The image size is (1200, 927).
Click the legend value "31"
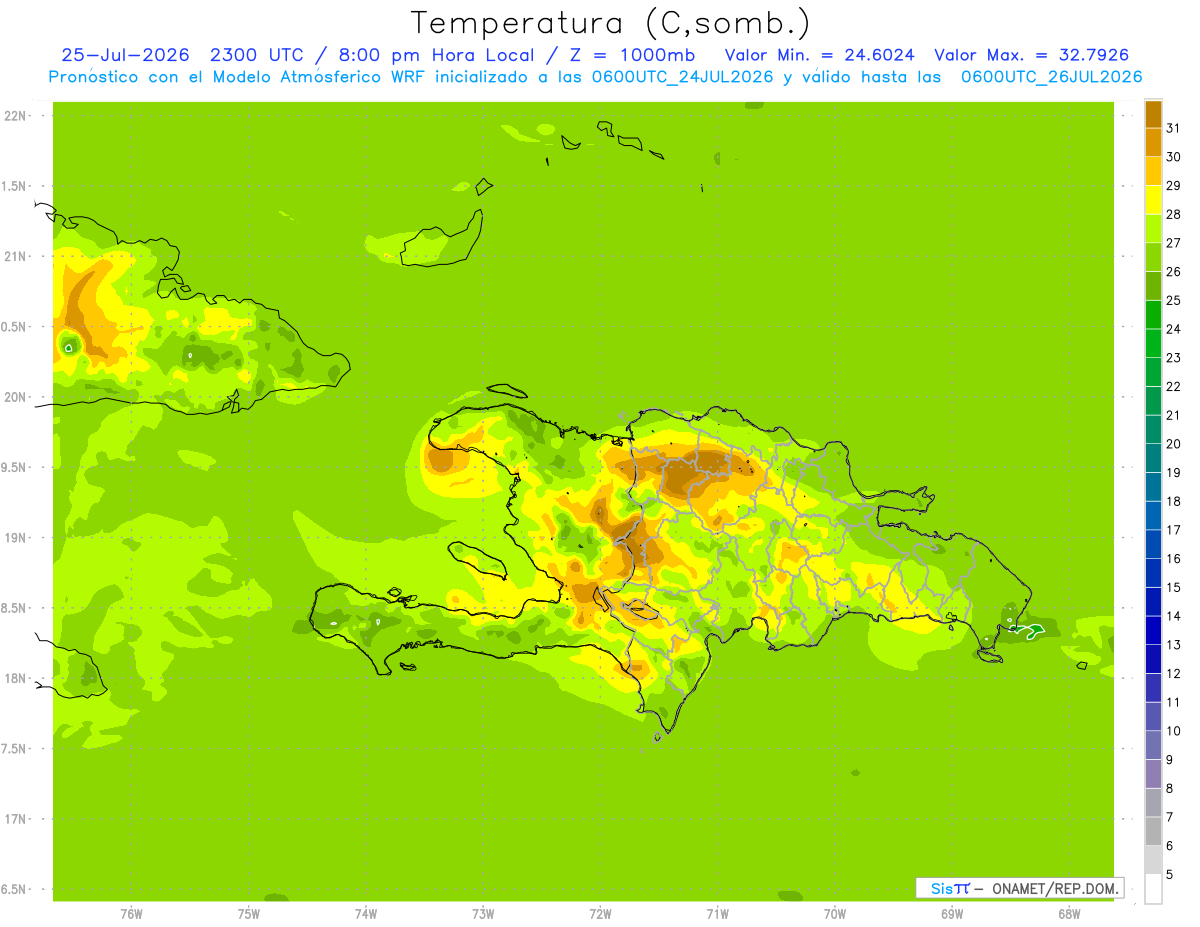(1173, 127)
